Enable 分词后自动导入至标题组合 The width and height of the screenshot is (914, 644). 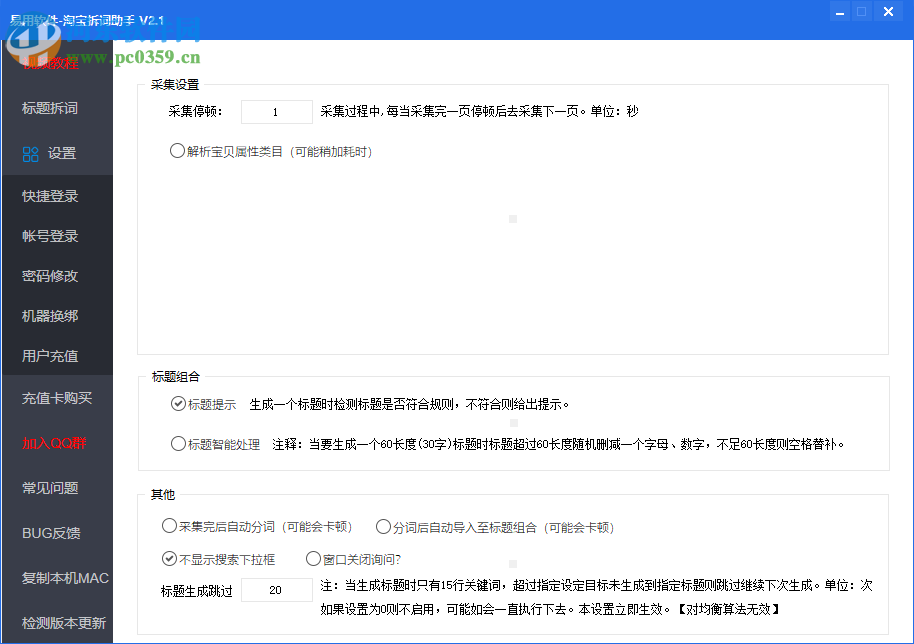[x=383, y=525]
